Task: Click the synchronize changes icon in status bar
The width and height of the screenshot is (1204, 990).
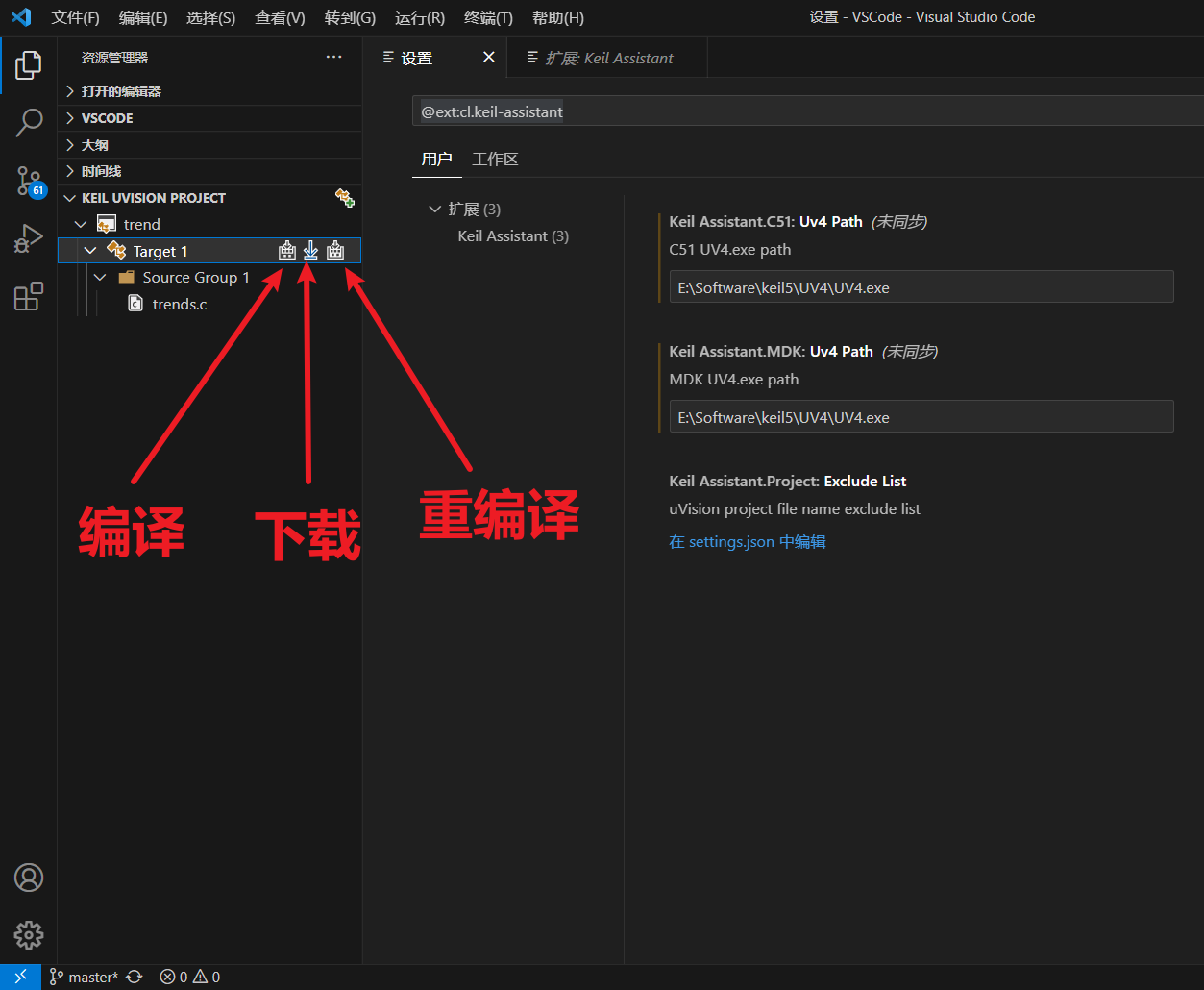Action: (135, 977)
